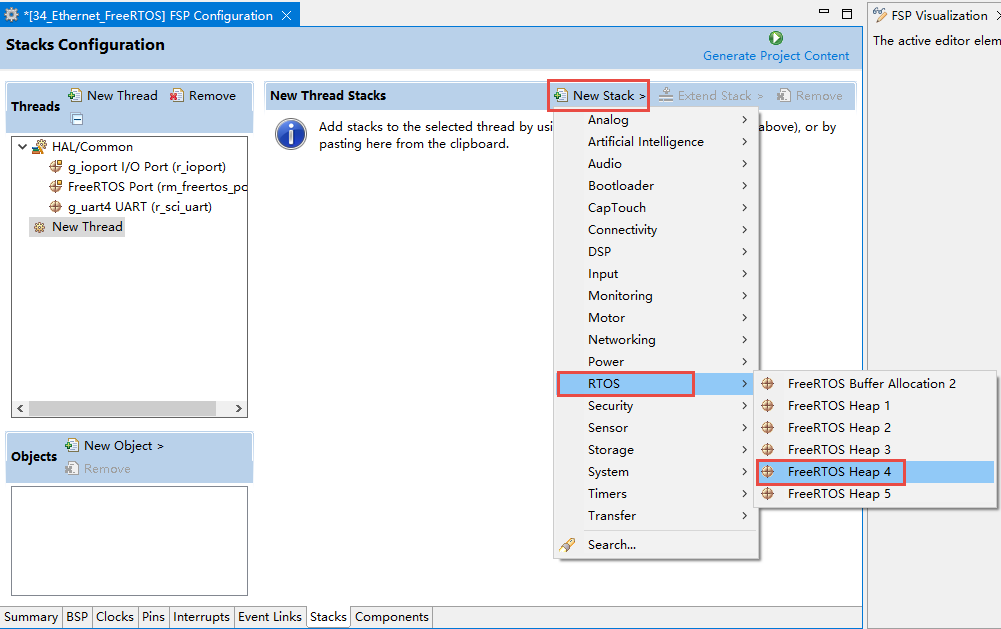Switch to the Clocks tab

(115, 617)
